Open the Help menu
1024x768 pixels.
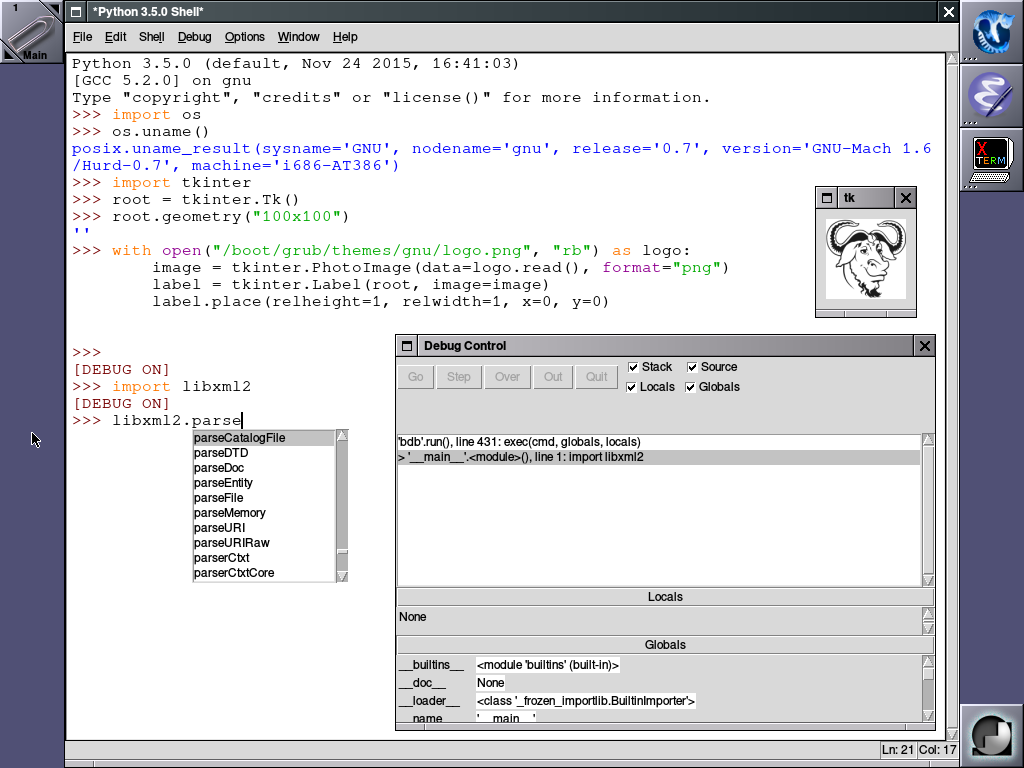345,37
